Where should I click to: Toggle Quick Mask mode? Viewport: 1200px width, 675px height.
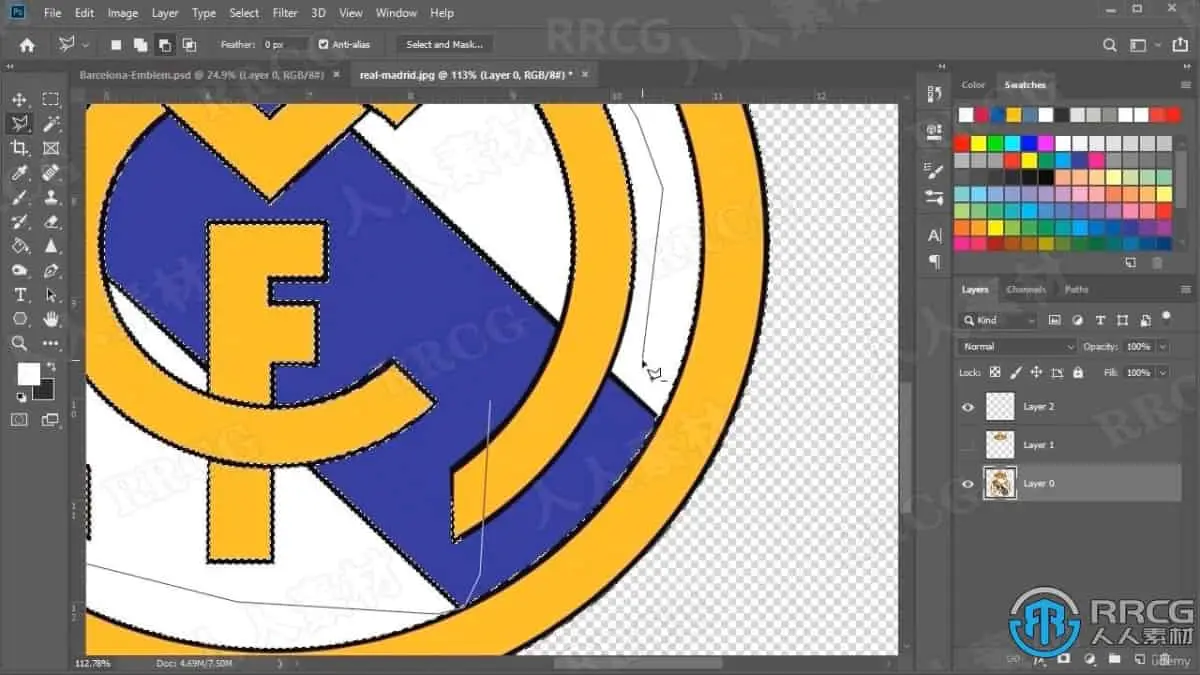click(19, 420)
